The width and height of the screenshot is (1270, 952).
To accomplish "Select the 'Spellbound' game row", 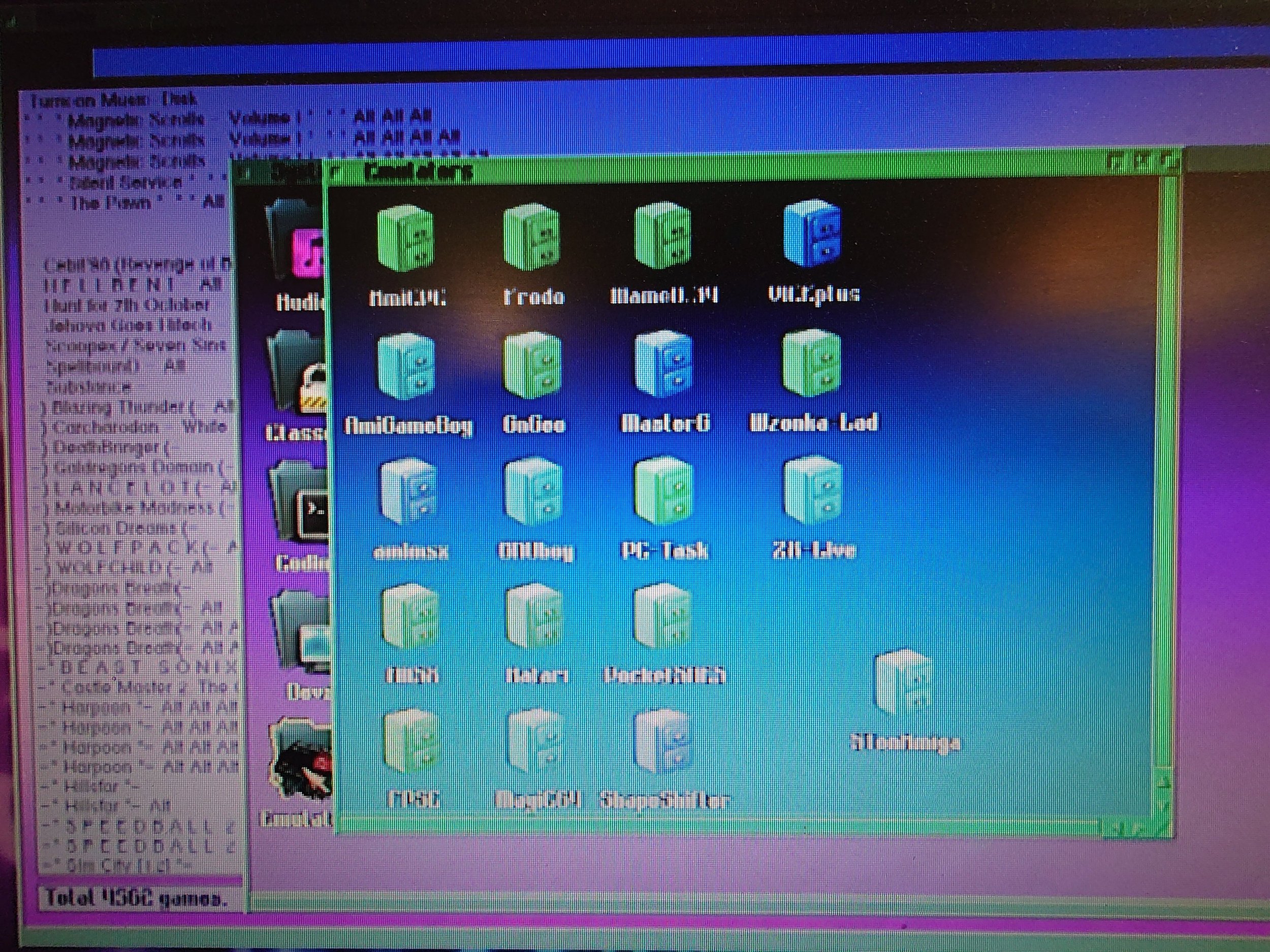I will coord(115,366).
